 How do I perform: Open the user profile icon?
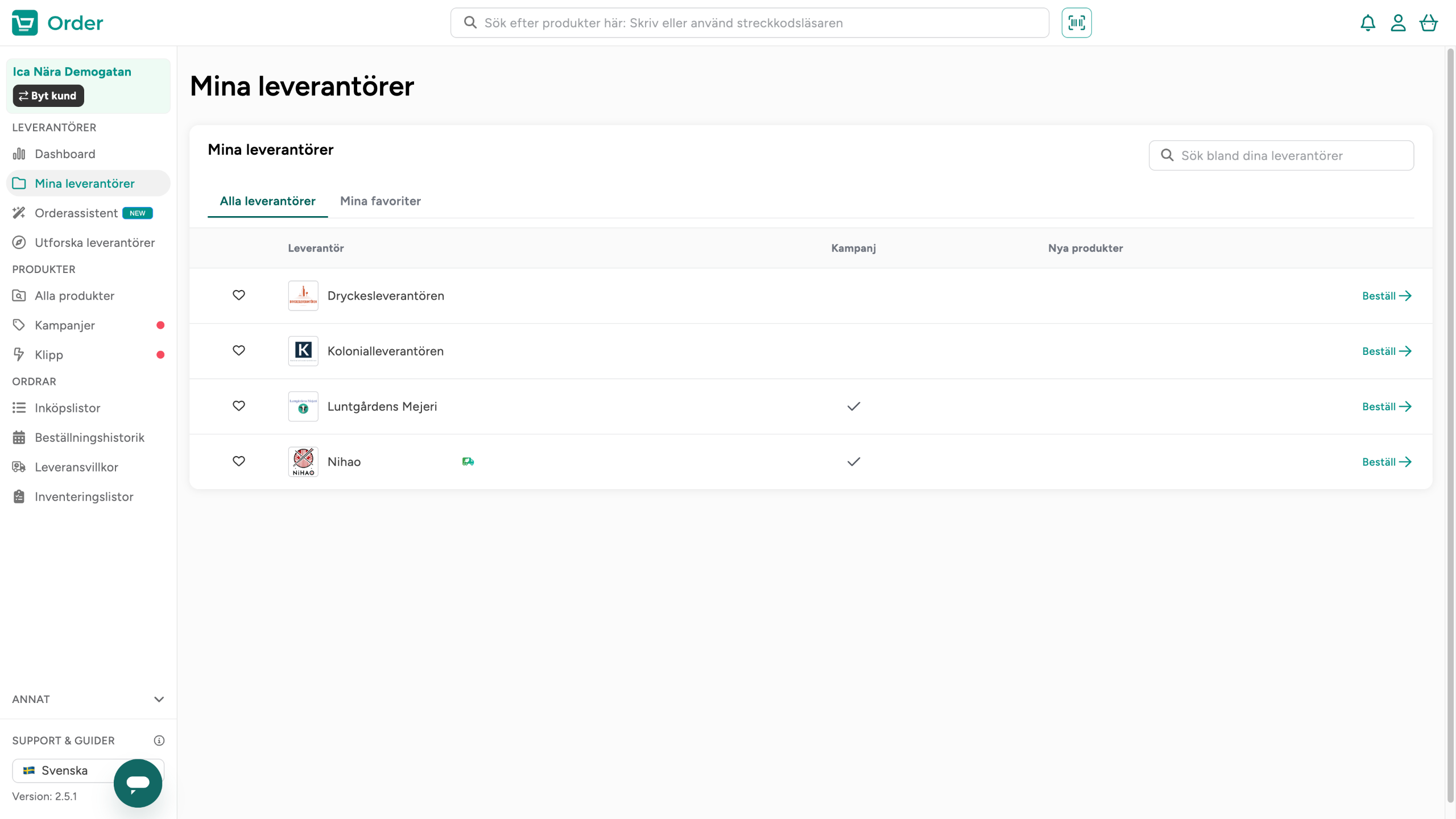[1398, 23]
